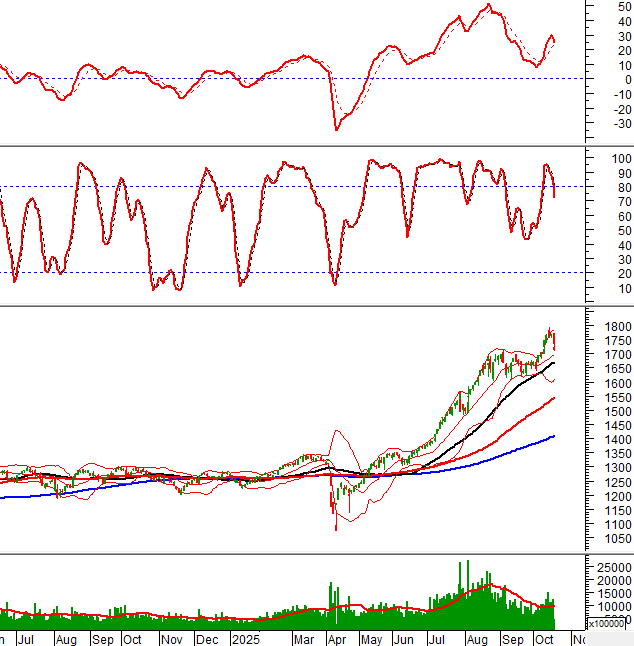Select the Mar month label on time axis

tap(305, 637)
